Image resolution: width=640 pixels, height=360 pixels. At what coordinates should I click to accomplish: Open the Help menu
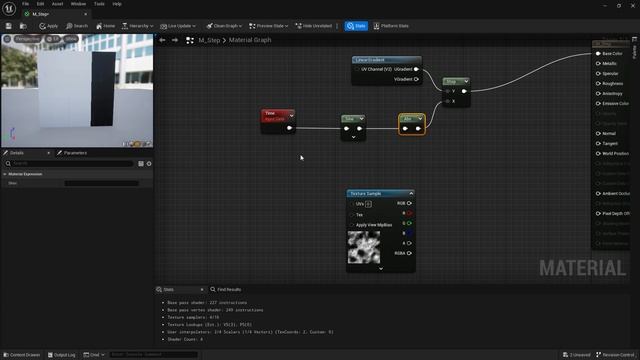[x=117, y=4]
